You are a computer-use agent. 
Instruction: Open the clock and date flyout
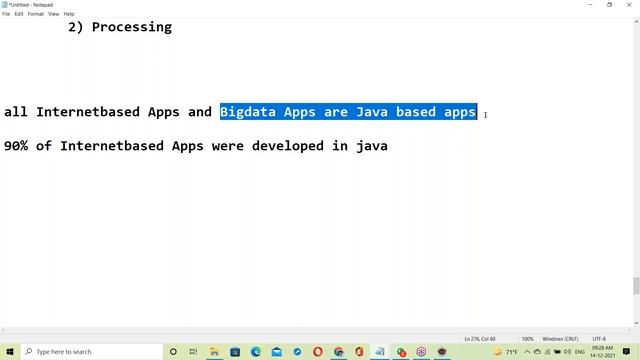point(602,351)
